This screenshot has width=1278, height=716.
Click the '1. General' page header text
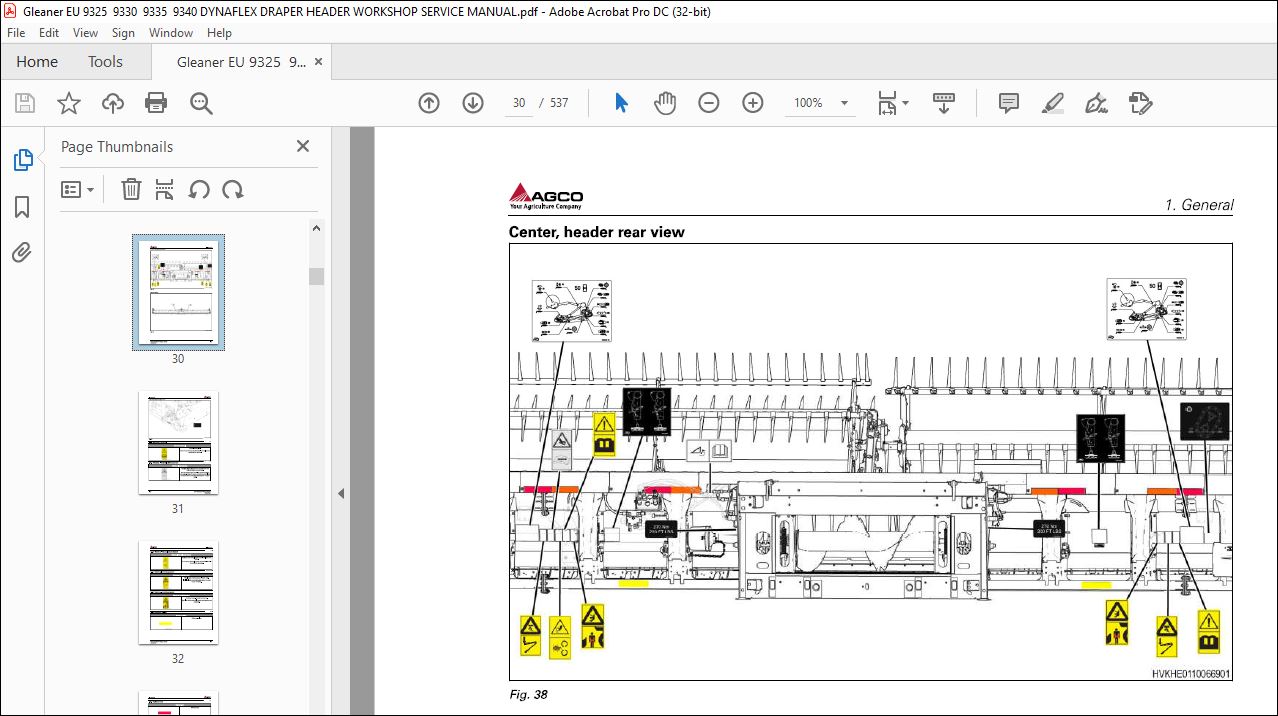(1199, 205)
